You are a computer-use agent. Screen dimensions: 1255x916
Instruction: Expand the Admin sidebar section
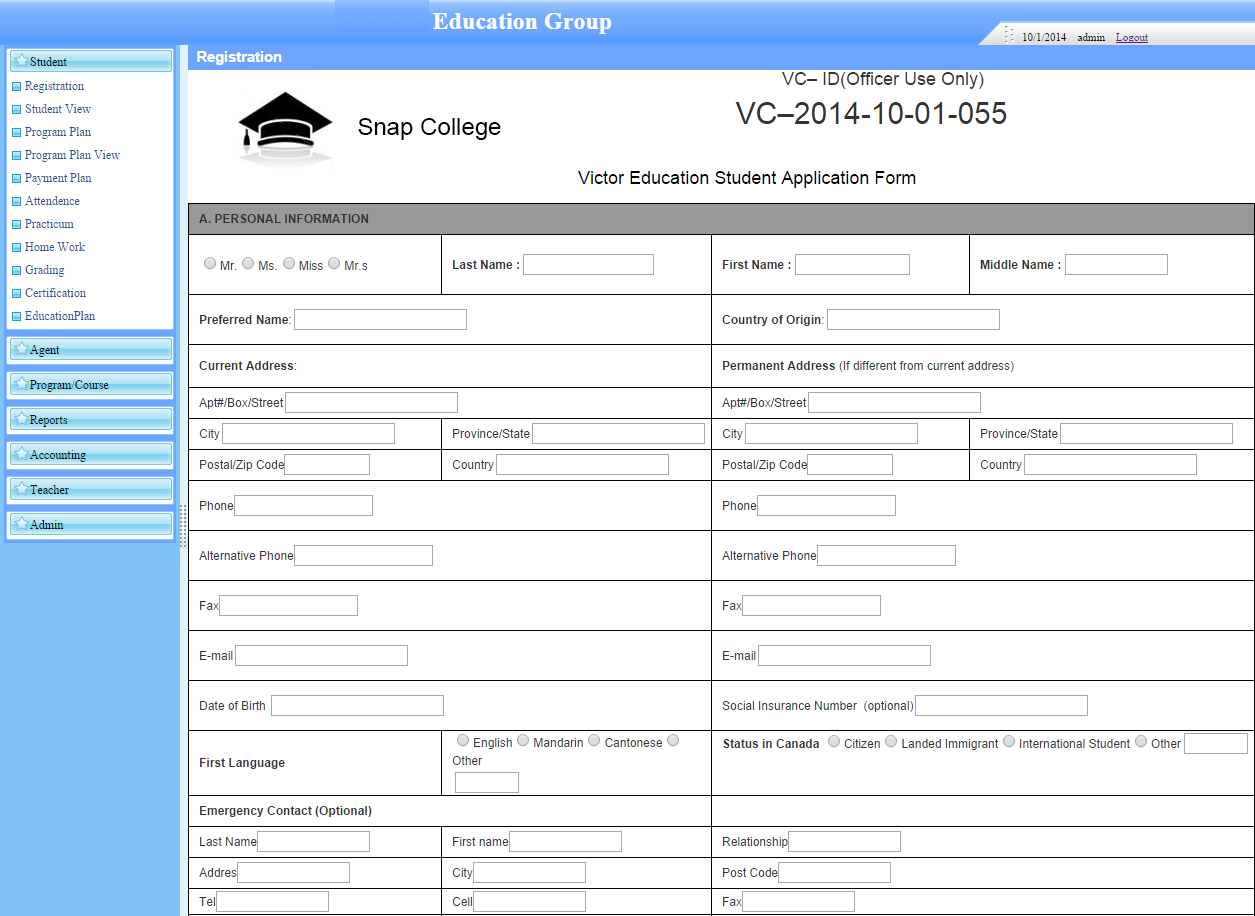tap(91, 524)
